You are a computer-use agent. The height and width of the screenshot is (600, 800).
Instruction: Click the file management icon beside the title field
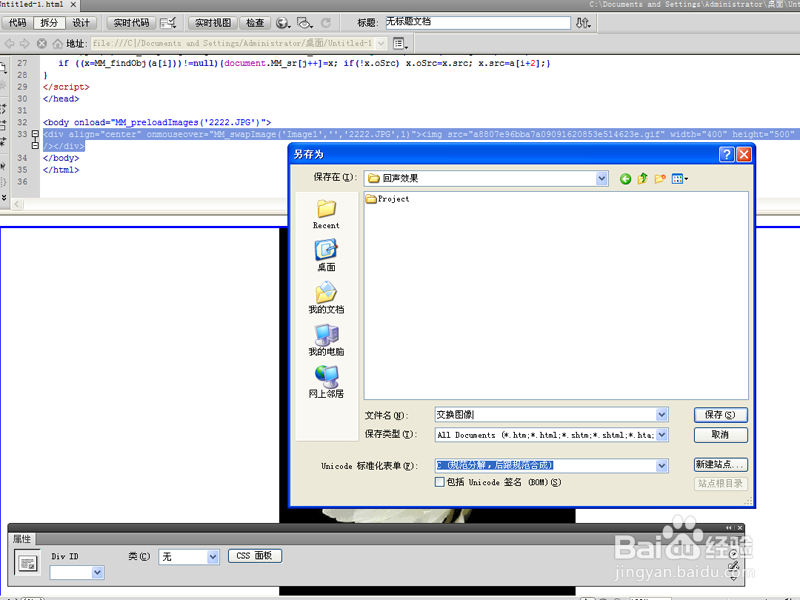point(583,23)
